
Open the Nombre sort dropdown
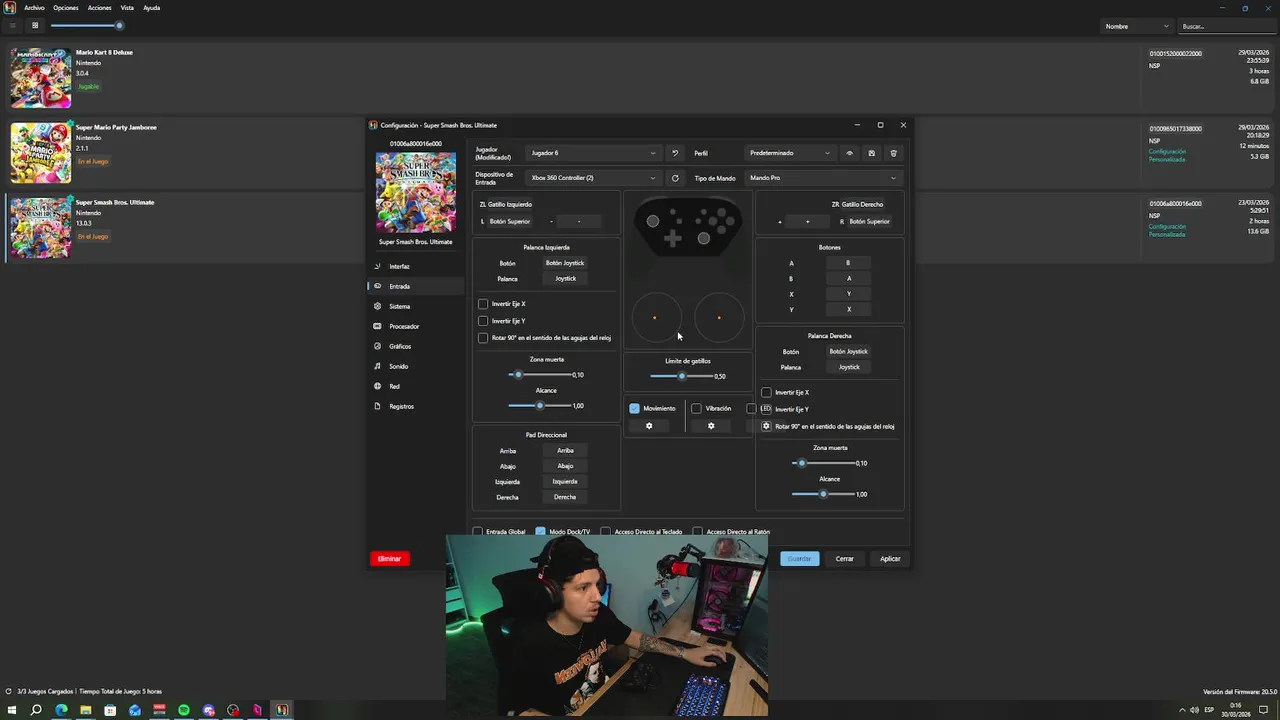point(1136,26)
